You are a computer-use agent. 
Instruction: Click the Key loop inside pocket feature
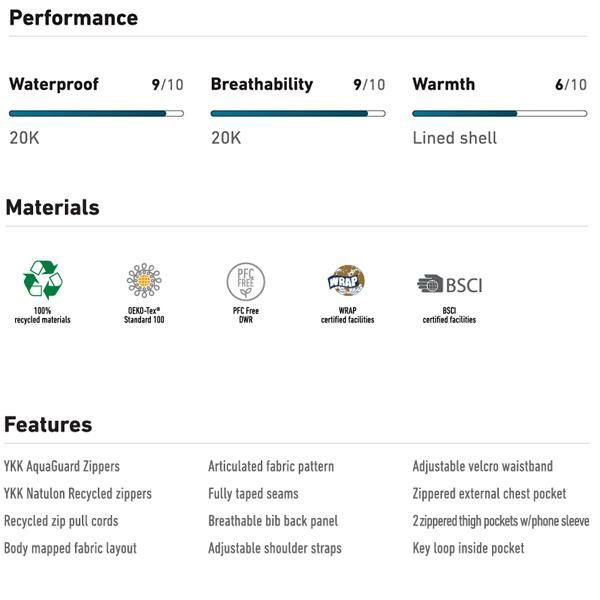(x=468, y=548)
